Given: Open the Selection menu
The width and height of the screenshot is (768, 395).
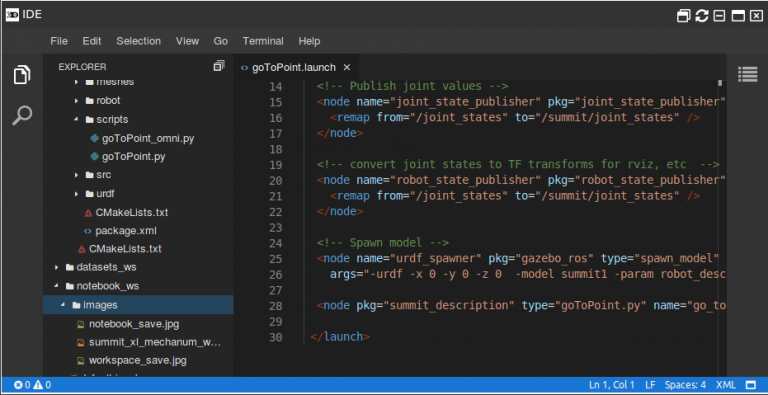Looking at the screenshot, I should point(139,41).
